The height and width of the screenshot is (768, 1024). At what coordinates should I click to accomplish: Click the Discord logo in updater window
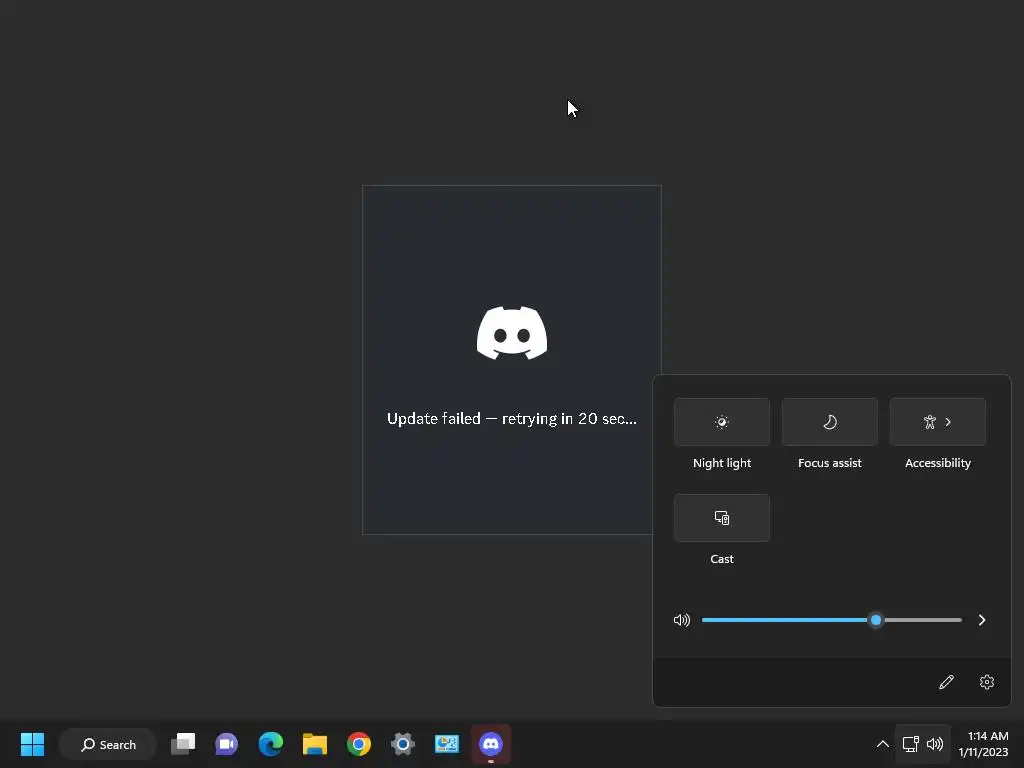coord(512,333)
